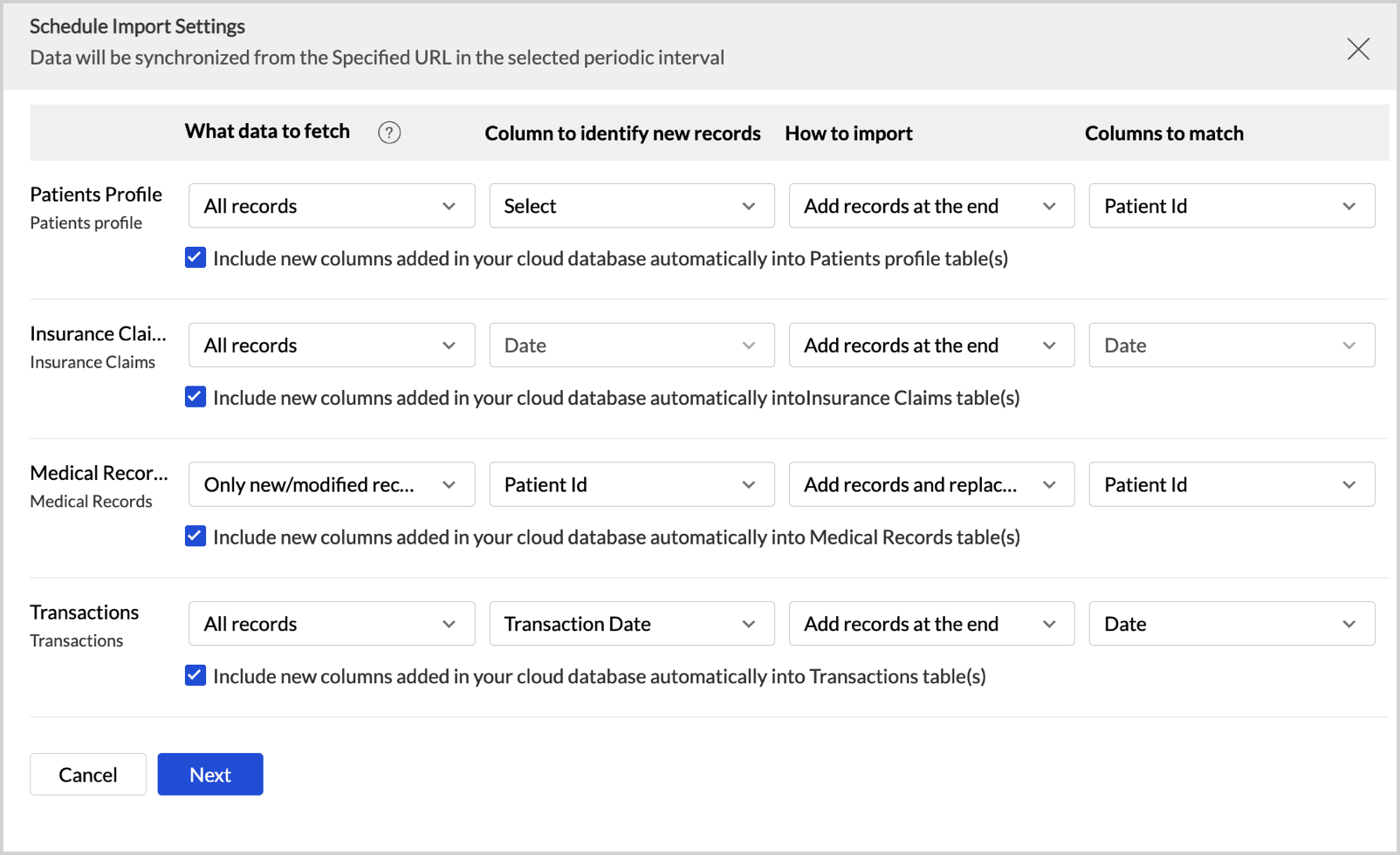Open Patients Profile how to import dropdown

(931, 206)
